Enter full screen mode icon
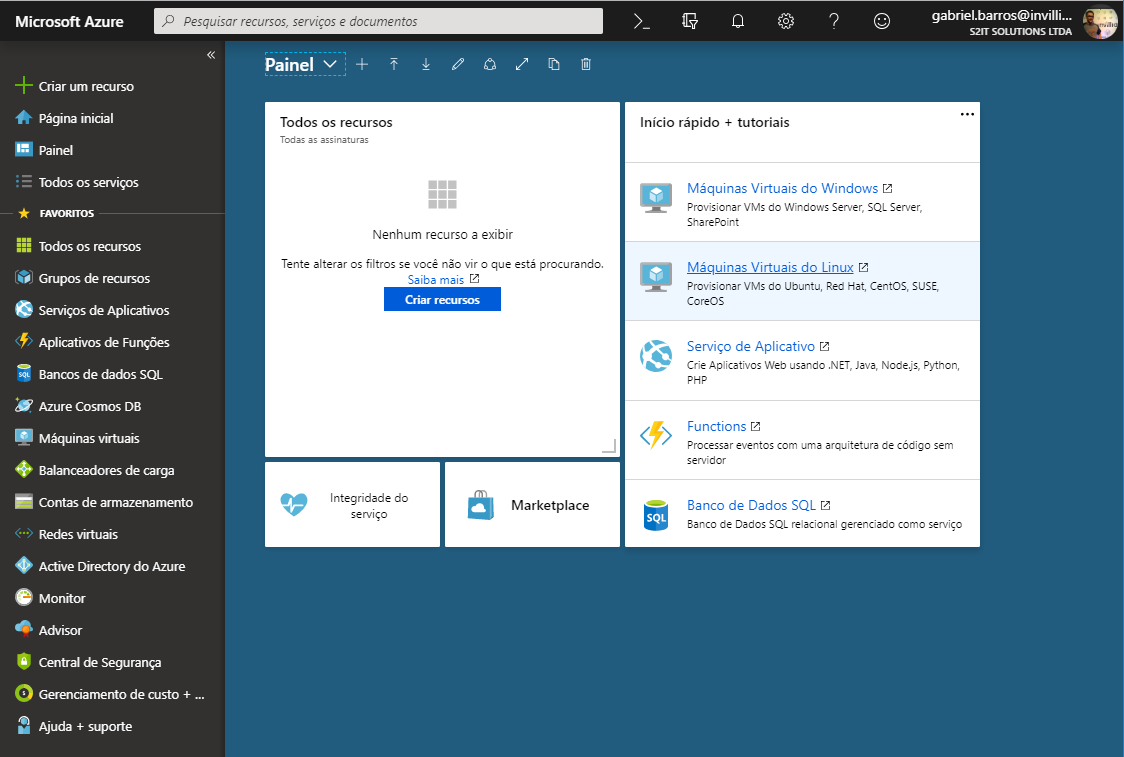This screenshot has height=757, width=1124. point(522,65)
